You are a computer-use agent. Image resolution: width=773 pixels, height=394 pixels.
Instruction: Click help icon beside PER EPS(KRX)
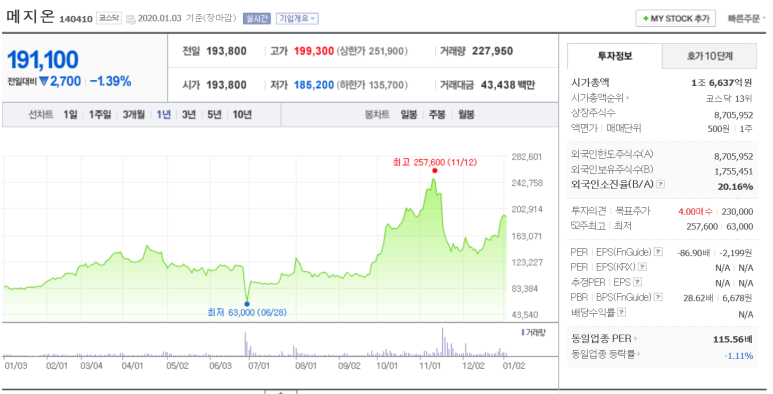[642, 267]
